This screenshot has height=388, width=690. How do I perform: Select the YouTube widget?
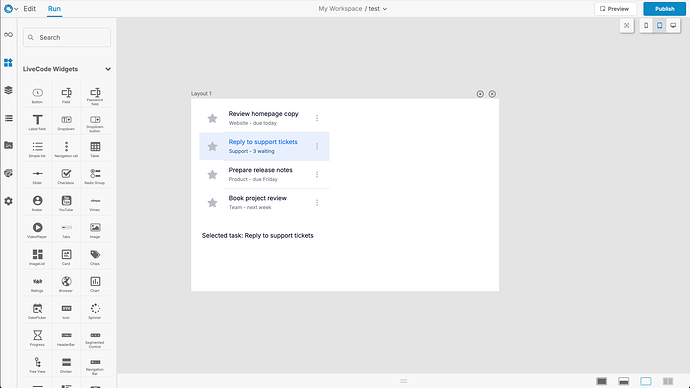point(66,203)
